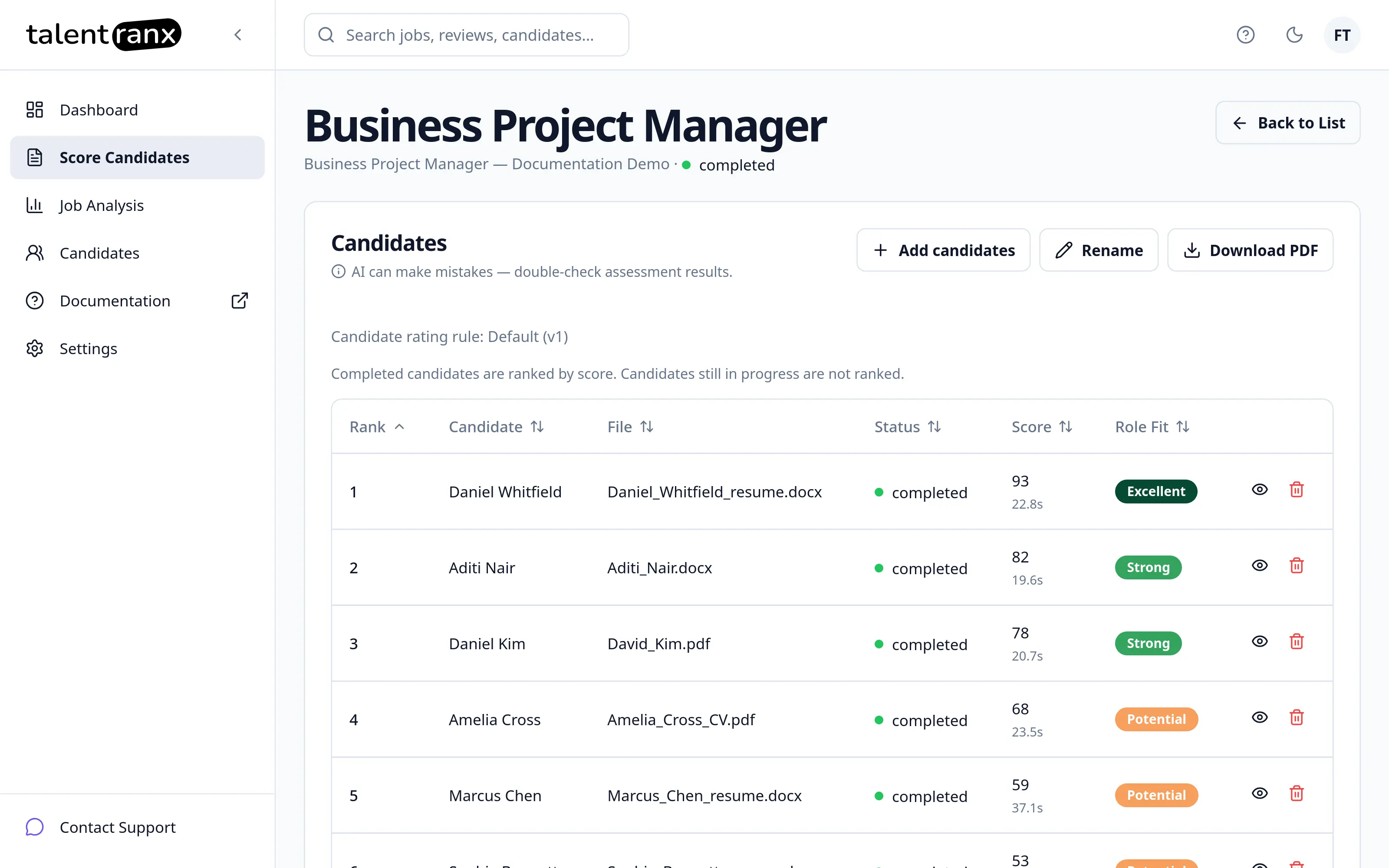Image resolution: width=1389 pixels, height=868 pixels.
Task: Focus the search jobs, reviews, candidates field
Action: (466, 35)
